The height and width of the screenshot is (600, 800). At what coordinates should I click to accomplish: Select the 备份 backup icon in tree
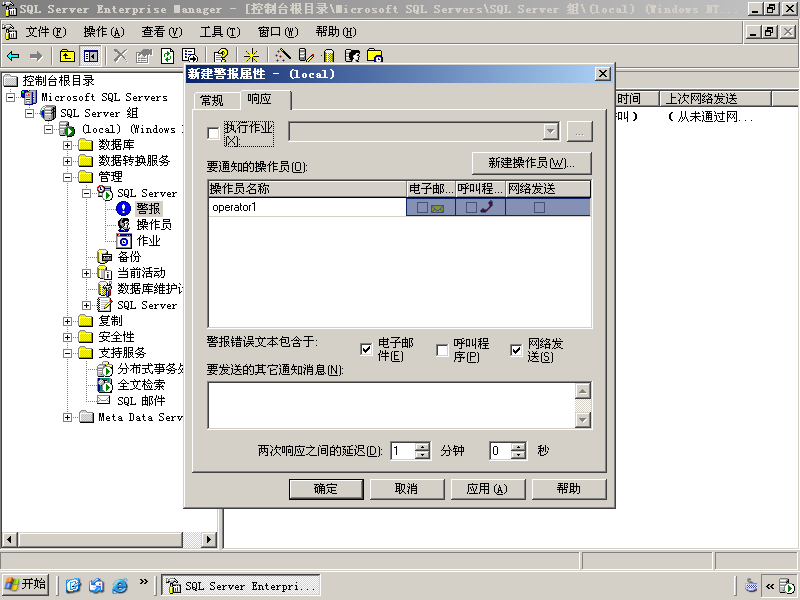tap(105, 257)
